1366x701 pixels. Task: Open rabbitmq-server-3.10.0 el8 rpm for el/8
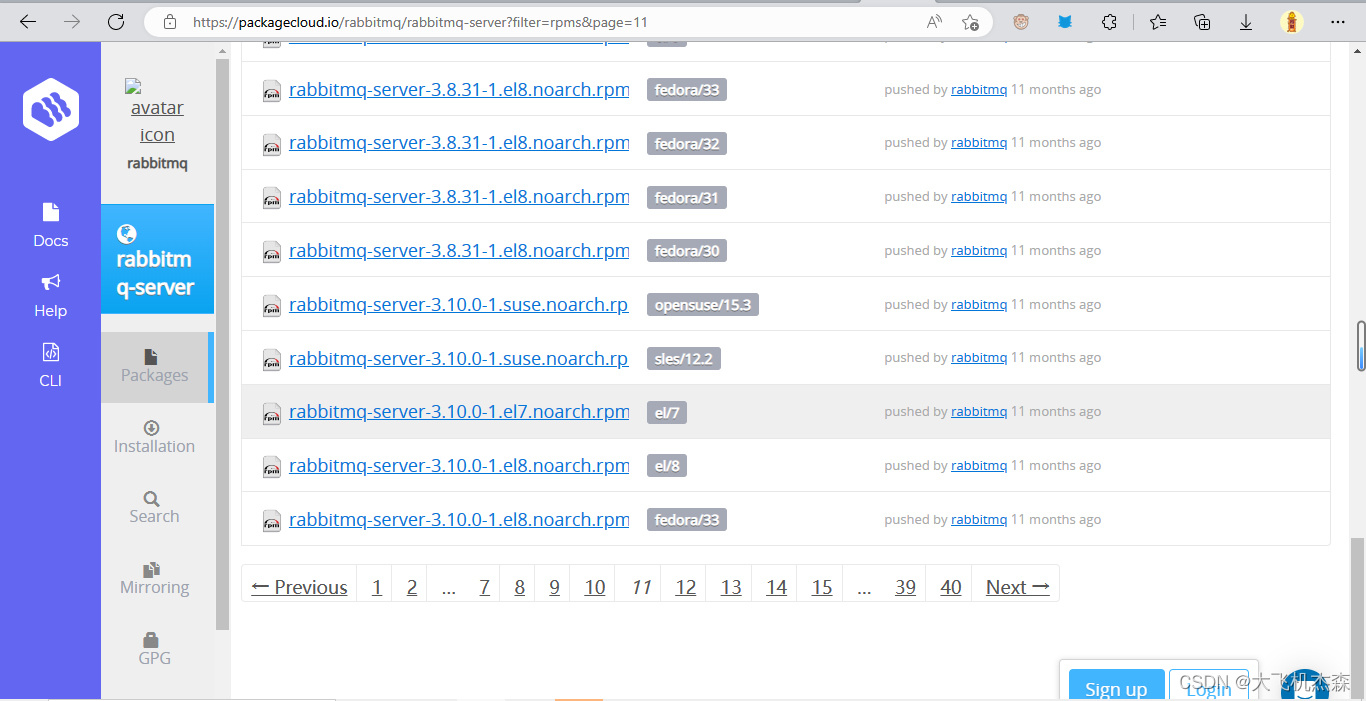tap(459, 466)
